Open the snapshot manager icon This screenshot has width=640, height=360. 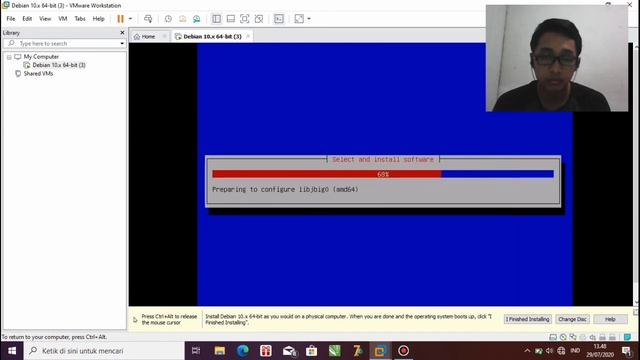[x=197, y=19]
